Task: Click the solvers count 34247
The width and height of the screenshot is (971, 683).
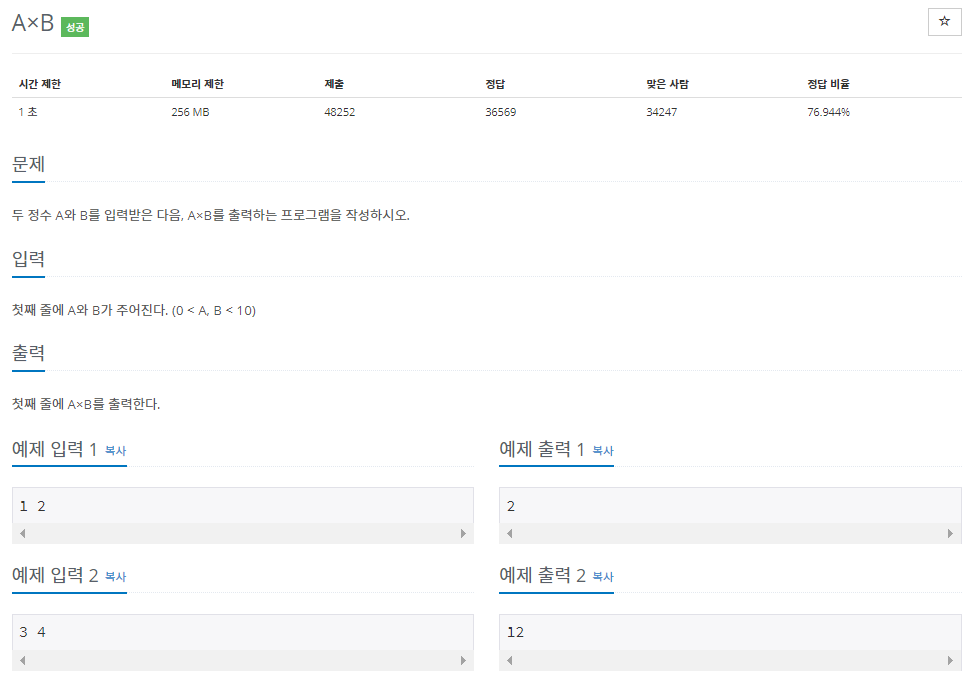Action: point(661,112)
